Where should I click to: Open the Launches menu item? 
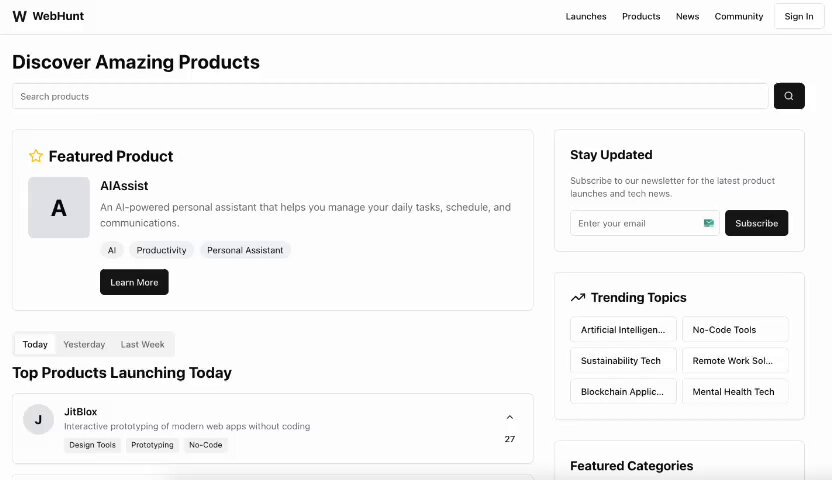coord(586,16)
